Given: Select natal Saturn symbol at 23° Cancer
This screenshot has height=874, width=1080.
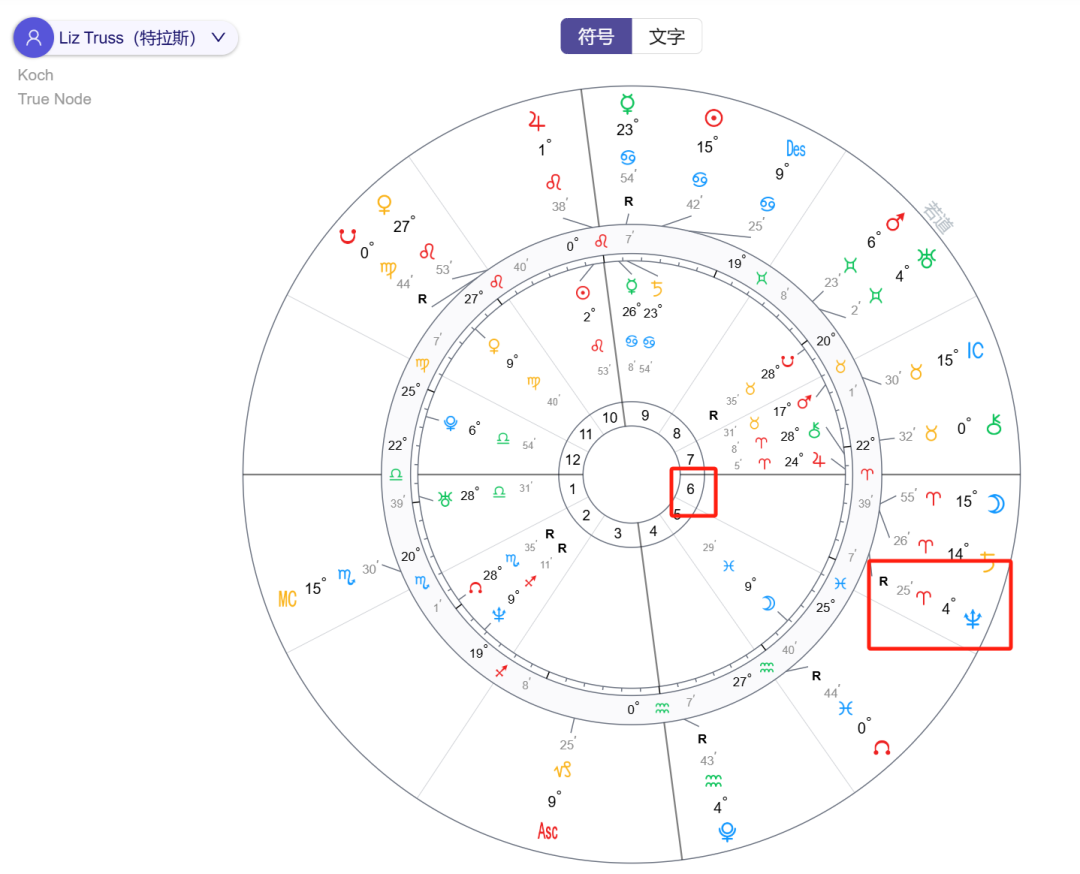Looking at the screenshot, I should (656, 288).
